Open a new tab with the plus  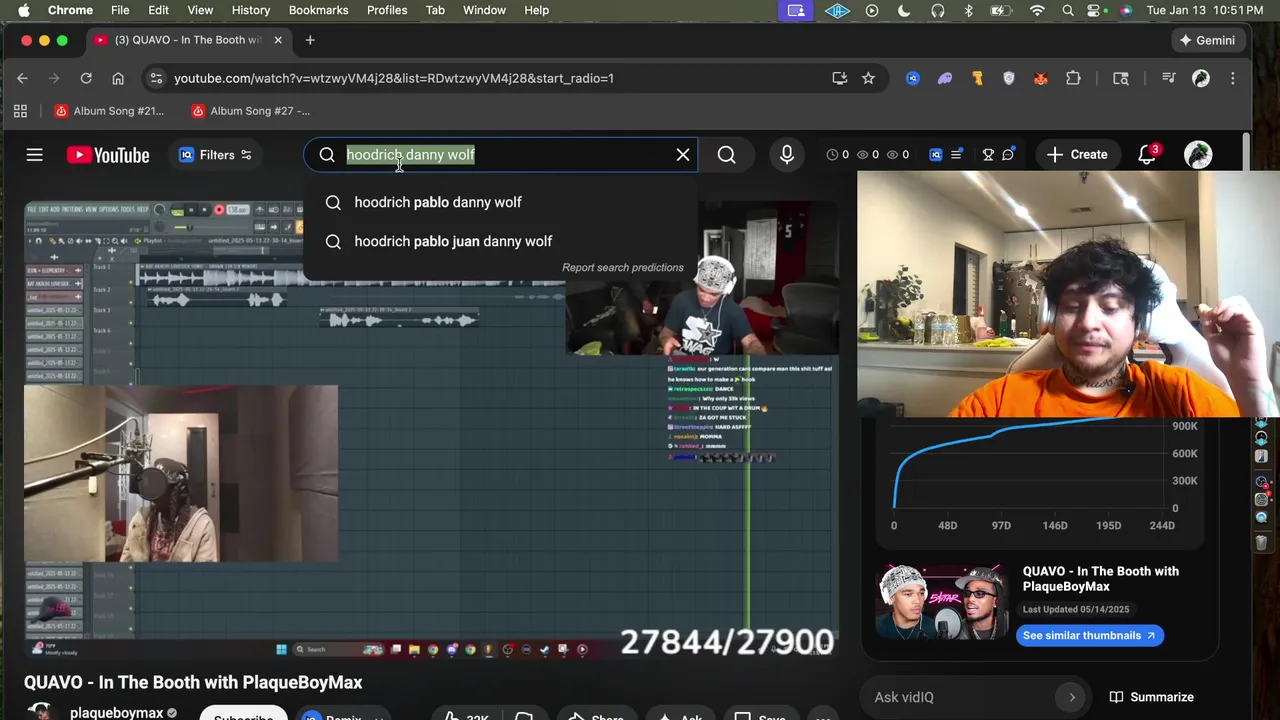point(310,40)
